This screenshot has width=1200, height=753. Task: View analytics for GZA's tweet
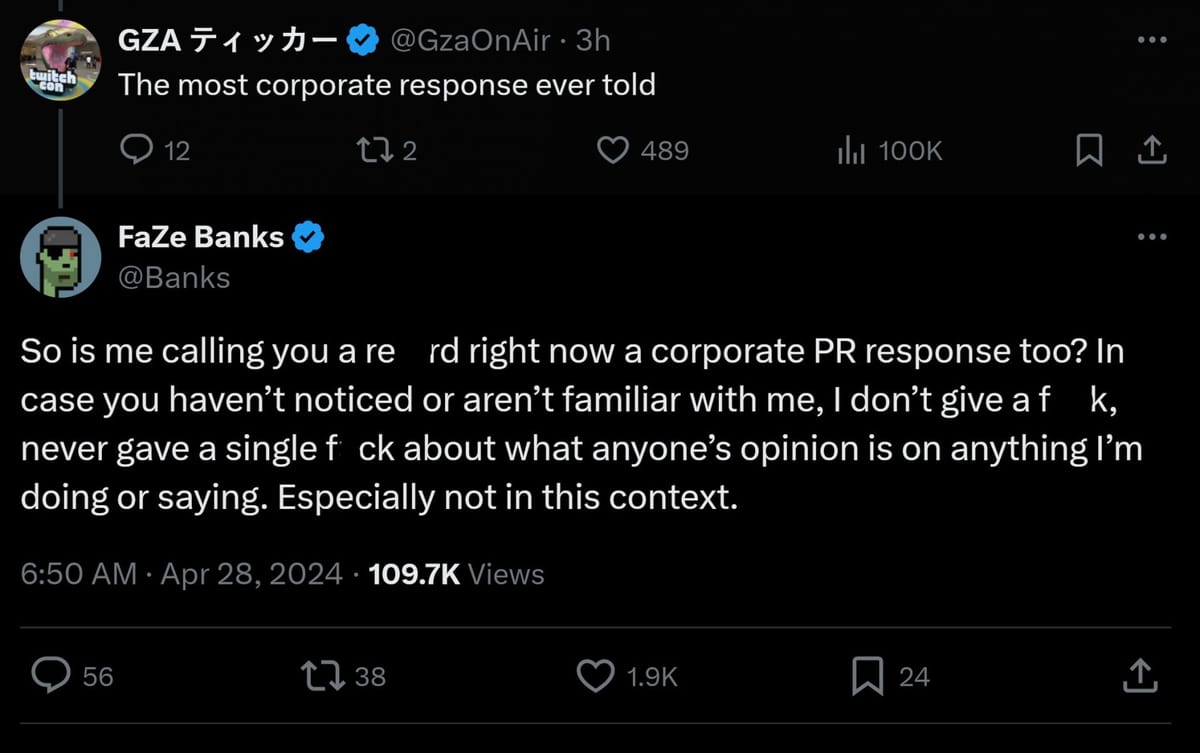pyautogui.click(x=852, y=150)
